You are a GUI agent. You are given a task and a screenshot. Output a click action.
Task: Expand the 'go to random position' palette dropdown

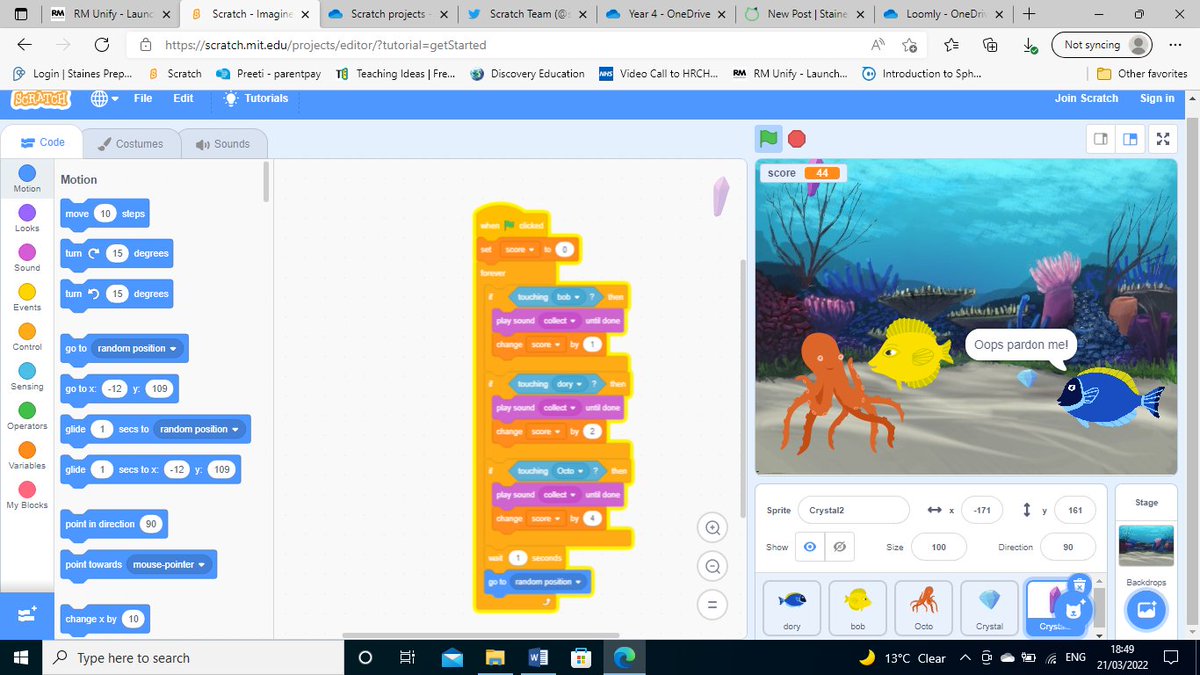pos(135,348)
